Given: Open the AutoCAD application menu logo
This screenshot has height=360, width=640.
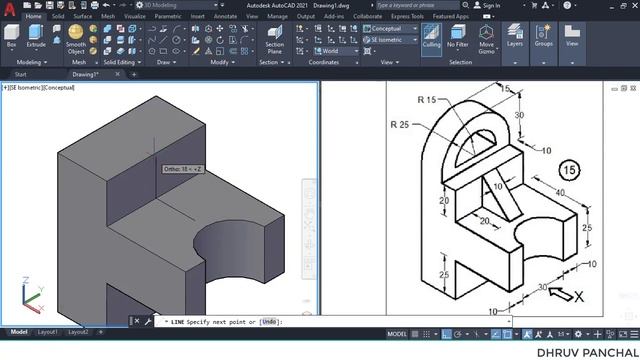Looking at the screenshot, I should [9, 9].
